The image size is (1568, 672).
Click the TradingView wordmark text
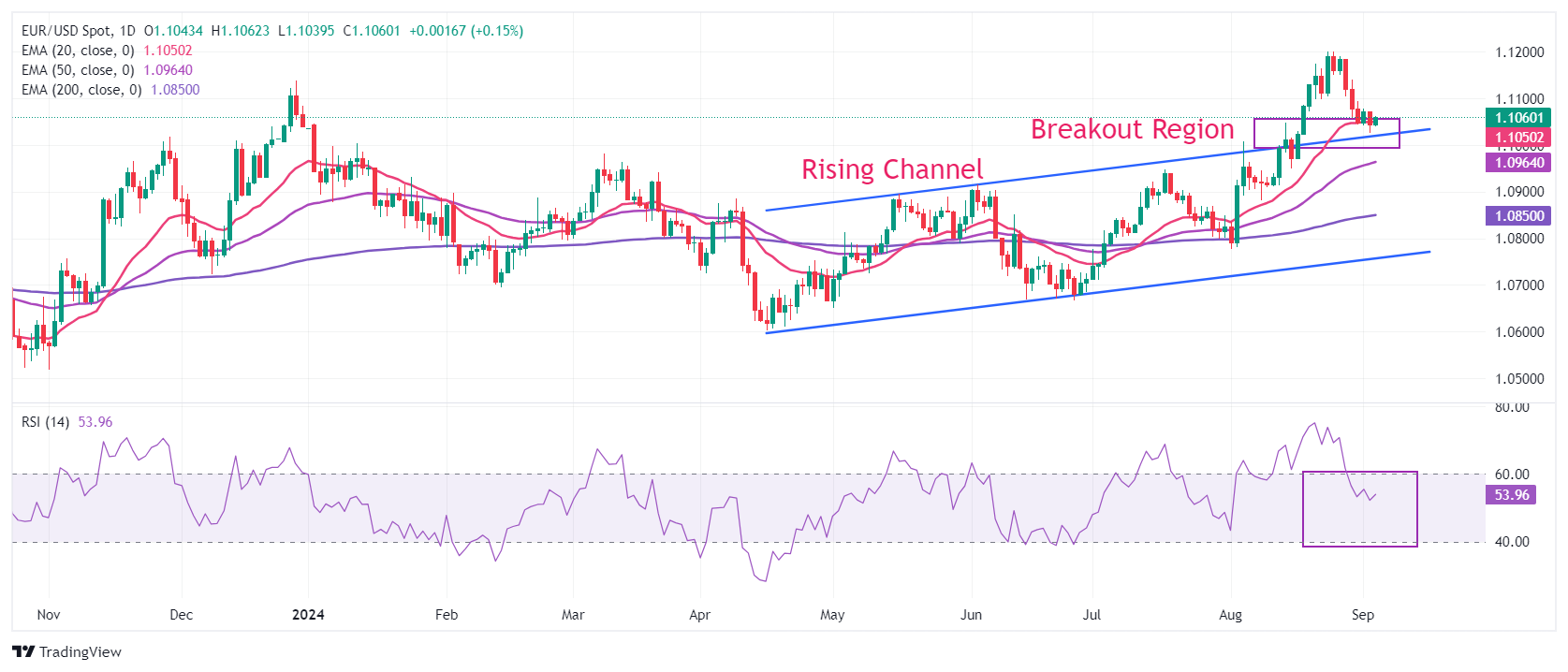coord(81,651)
